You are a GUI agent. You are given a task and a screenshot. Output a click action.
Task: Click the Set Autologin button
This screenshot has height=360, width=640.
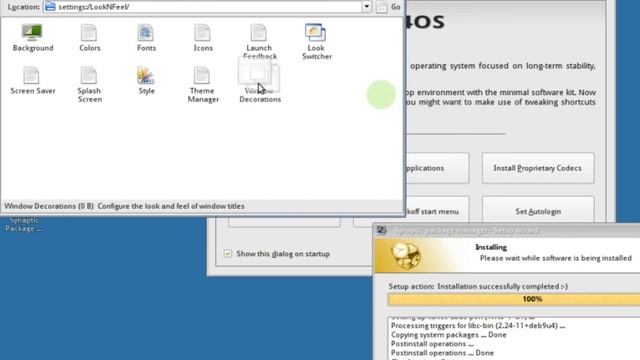click(x=538, y=210)
